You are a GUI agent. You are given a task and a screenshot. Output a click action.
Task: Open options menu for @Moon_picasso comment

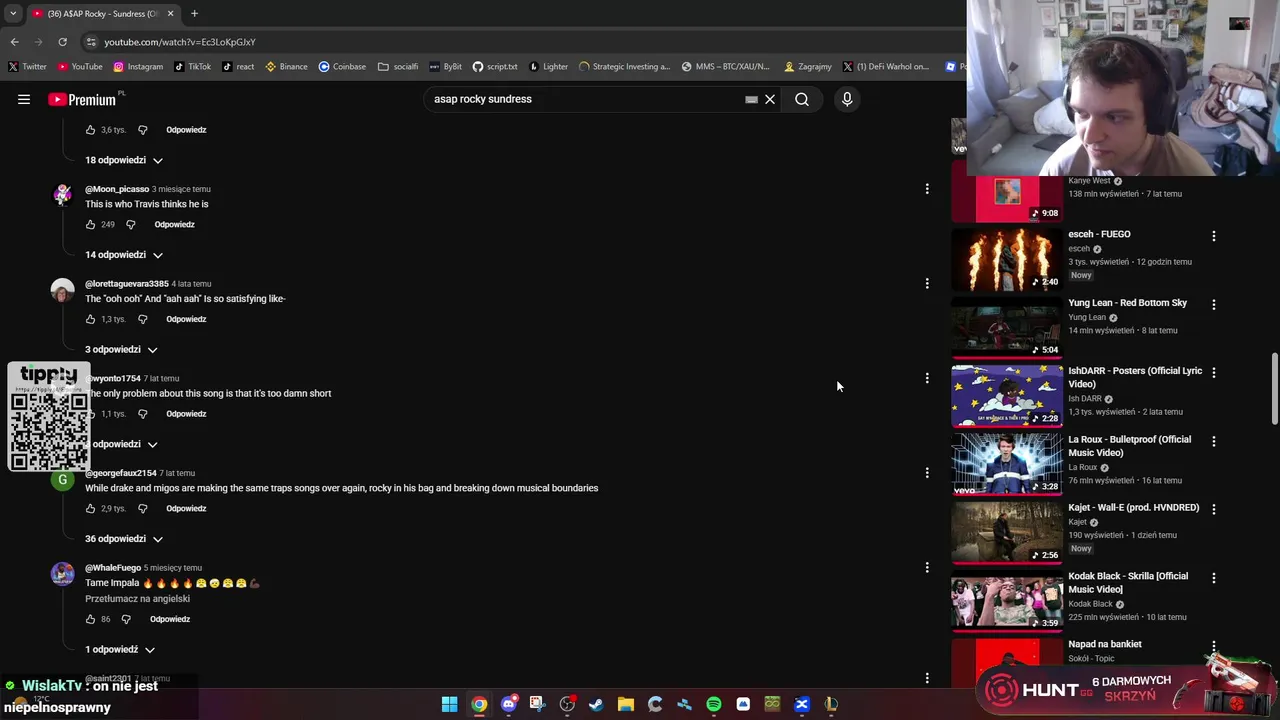pyautogui.click(x=927, y=188)
